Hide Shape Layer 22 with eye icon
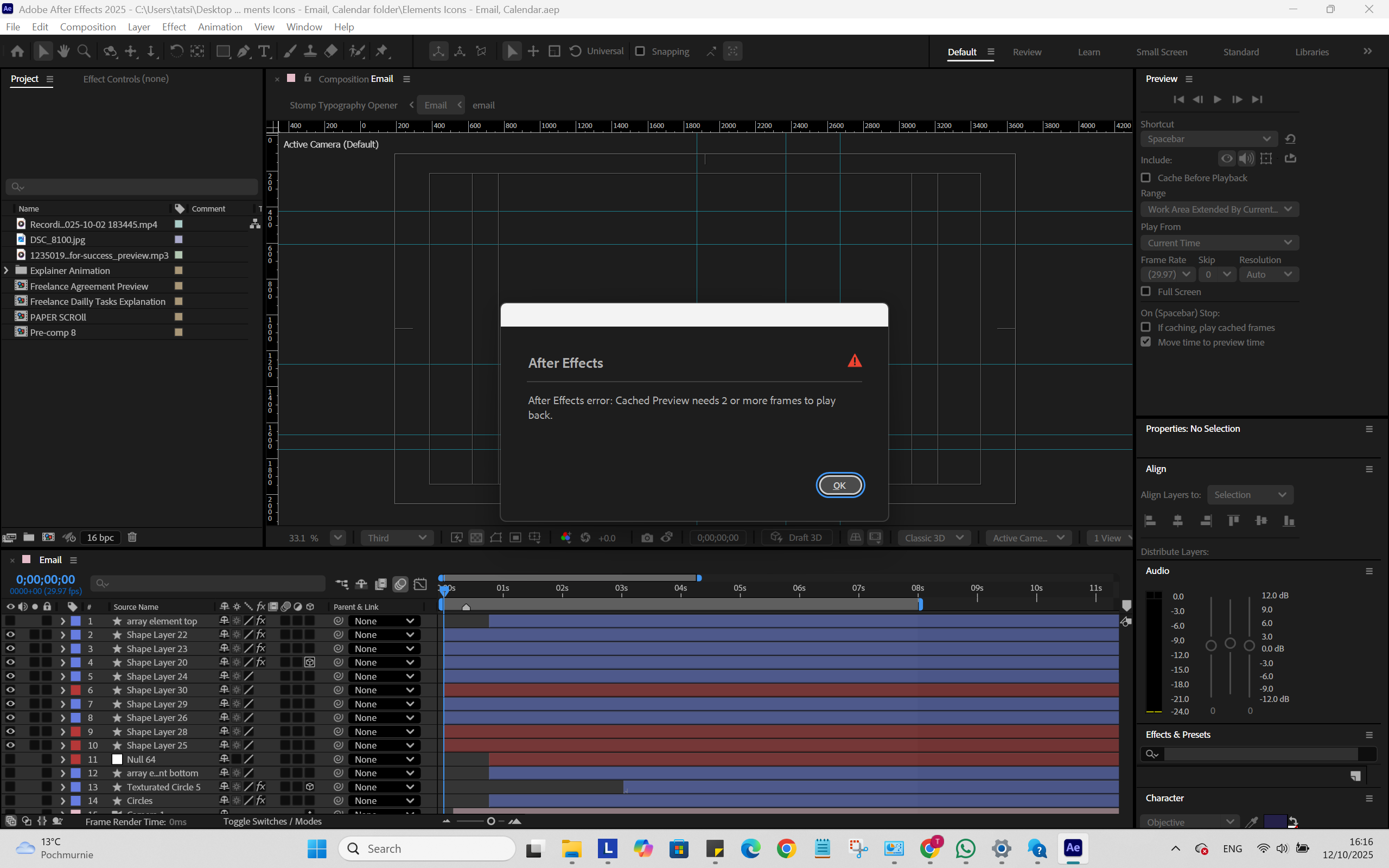 point(10,635)
